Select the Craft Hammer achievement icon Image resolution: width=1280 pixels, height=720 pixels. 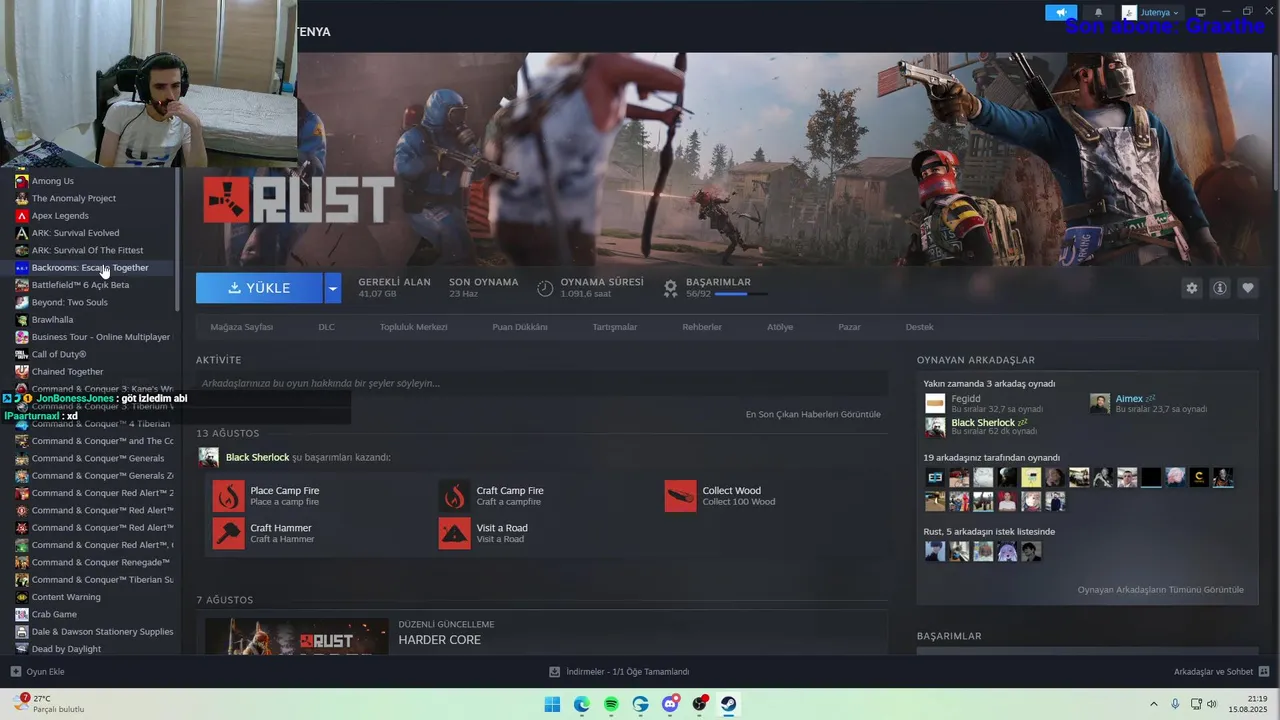(x=228, y=533)
